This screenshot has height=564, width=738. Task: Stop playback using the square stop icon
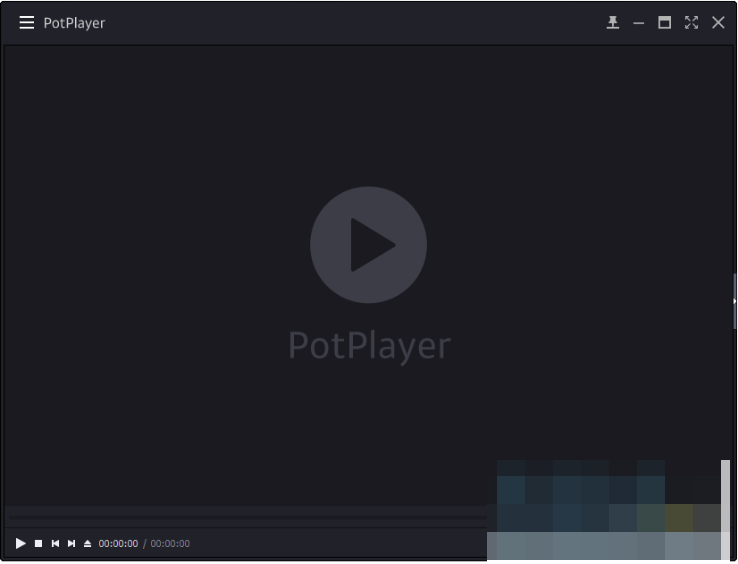39,543
